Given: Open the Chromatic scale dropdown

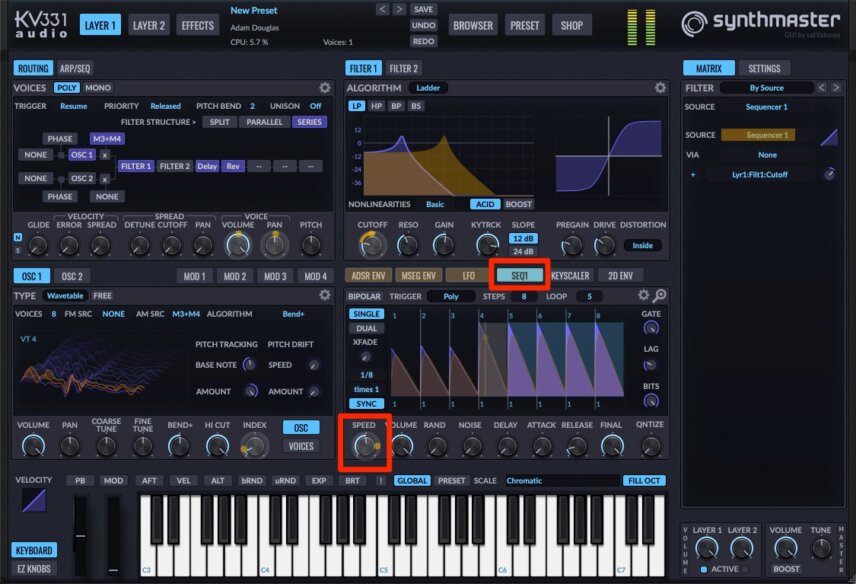Looking at the screenshot, I should coord(562,481).
